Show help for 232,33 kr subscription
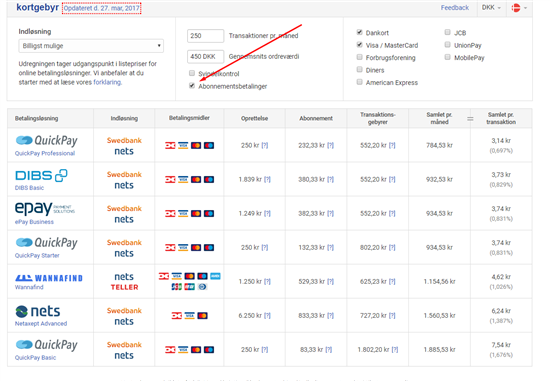Image resolution: width=550 pixels, height=381 pixels. tap(330, 145)
